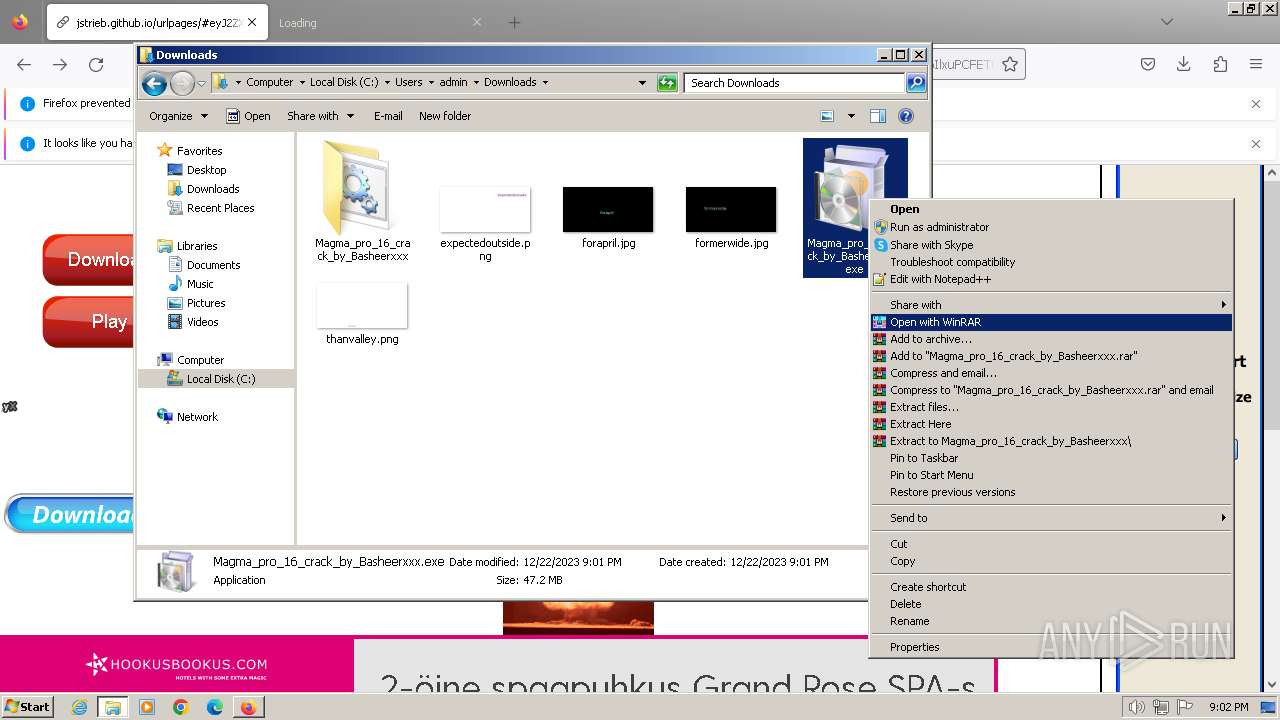Open Firefox hamburger application menu
The image size is (1280, 720).
tap(1256, 64)
